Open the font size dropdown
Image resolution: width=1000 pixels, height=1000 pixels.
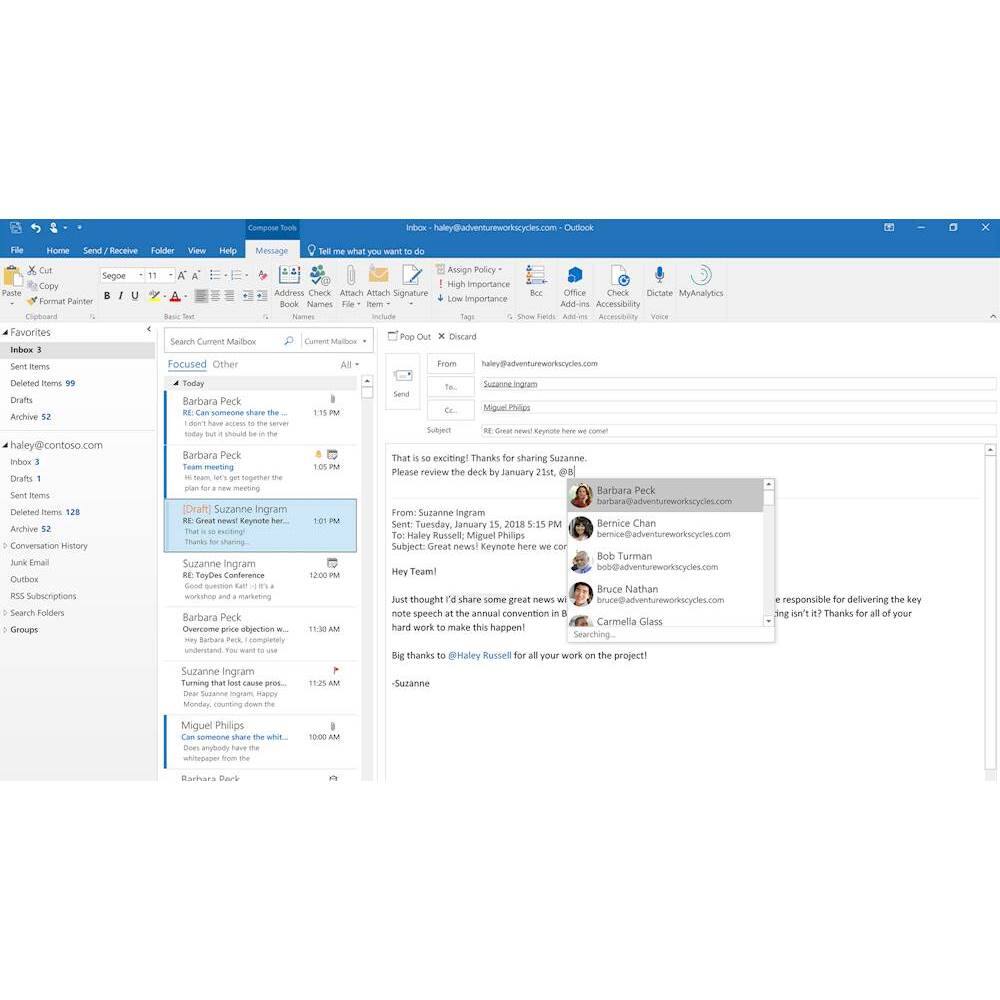pos(170,275)
